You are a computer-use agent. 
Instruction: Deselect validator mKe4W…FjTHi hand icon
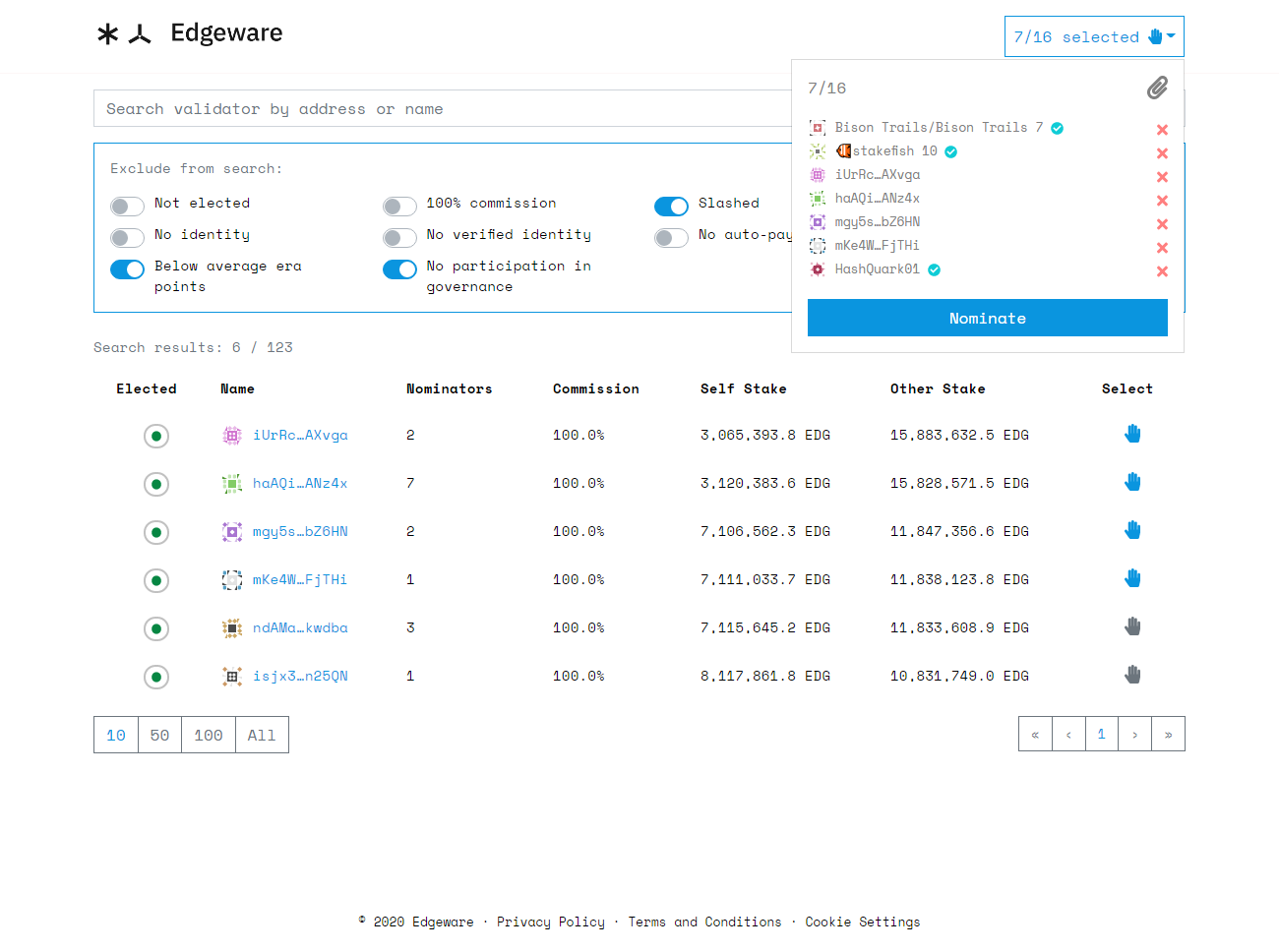click(x=1132, y=578)
